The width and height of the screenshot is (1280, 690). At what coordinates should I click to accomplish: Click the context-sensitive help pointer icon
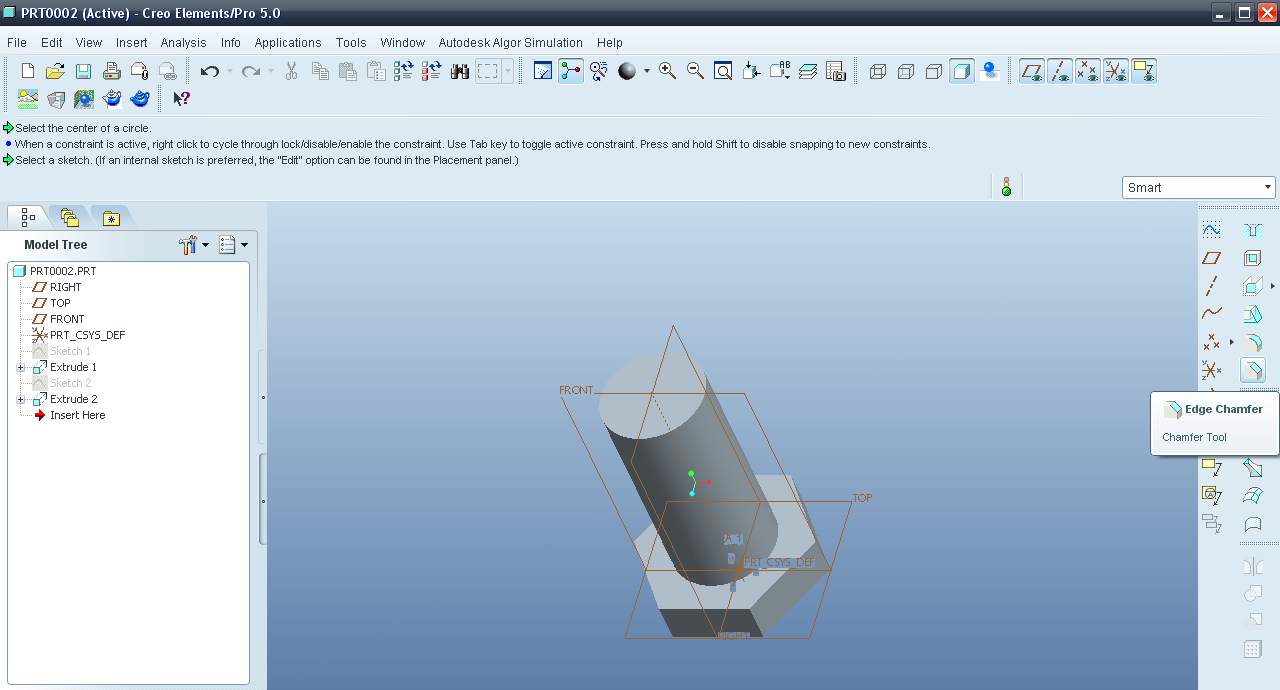pos(181,99)
